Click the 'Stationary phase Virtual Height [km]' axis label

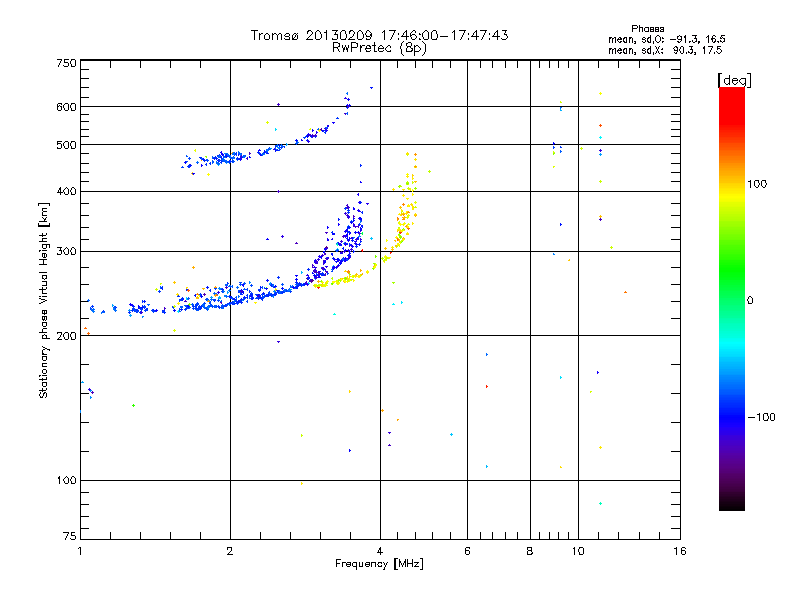click(x=44, y=300)
